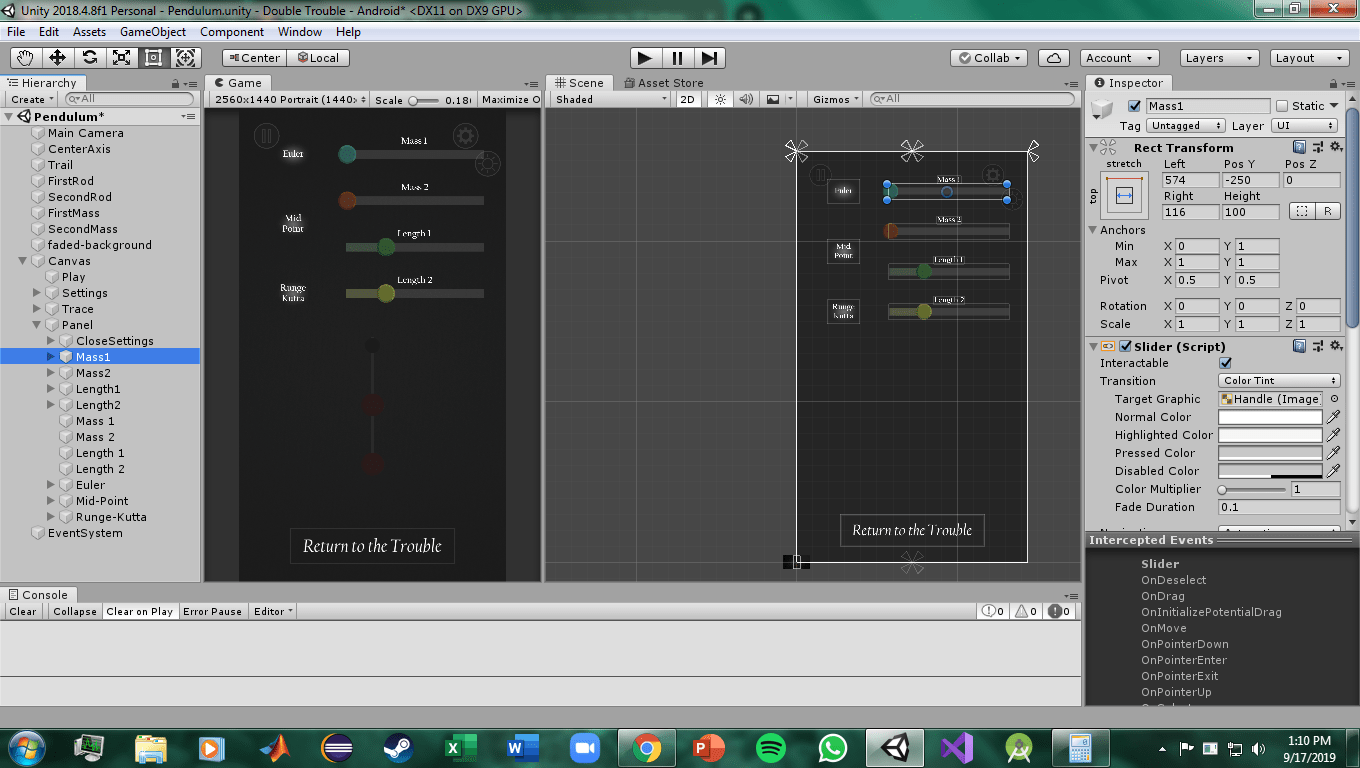This screenshot has width=1360, height=768.
Task: Open the Assets menu
Action: coord(89,32)
